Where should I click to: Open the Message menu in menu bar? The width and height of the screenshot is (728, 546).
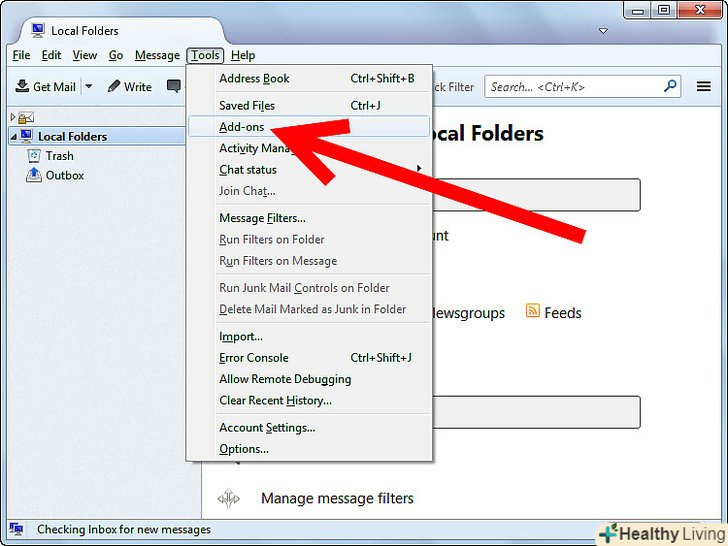(157, 55)
